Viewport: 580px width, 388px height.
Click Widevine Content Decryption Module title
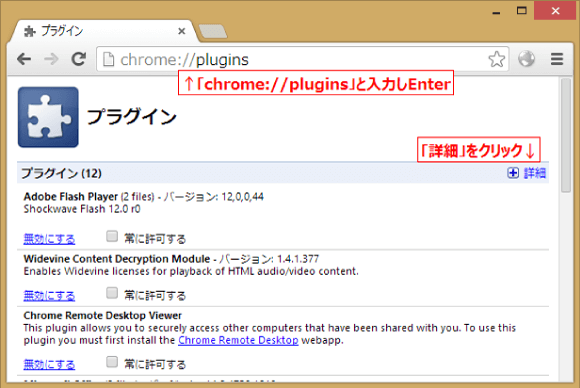(117, 259)
